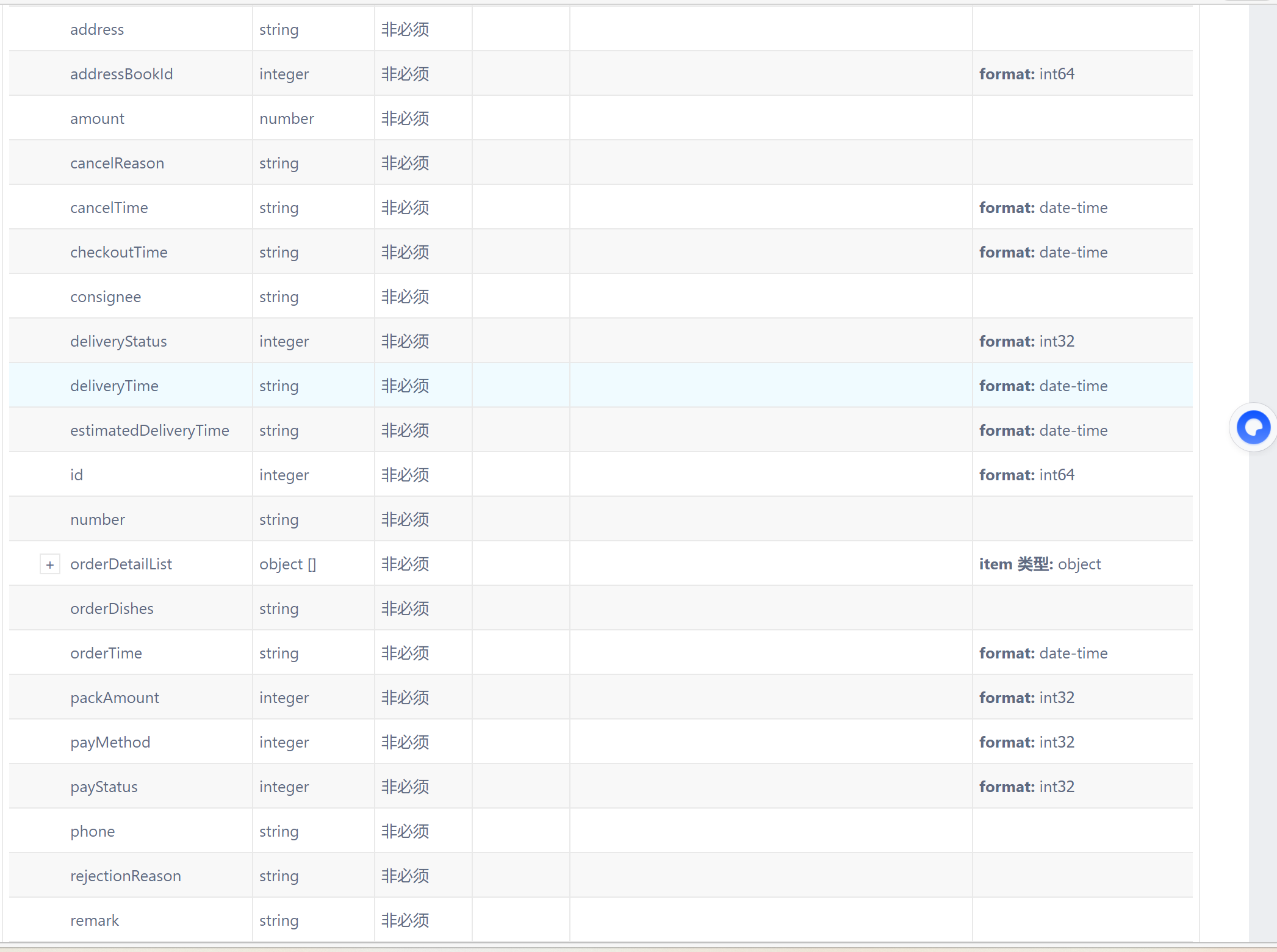Click the estimatedDeliveryTime field name
The image size is (1277, 952).
click(149, 430)
